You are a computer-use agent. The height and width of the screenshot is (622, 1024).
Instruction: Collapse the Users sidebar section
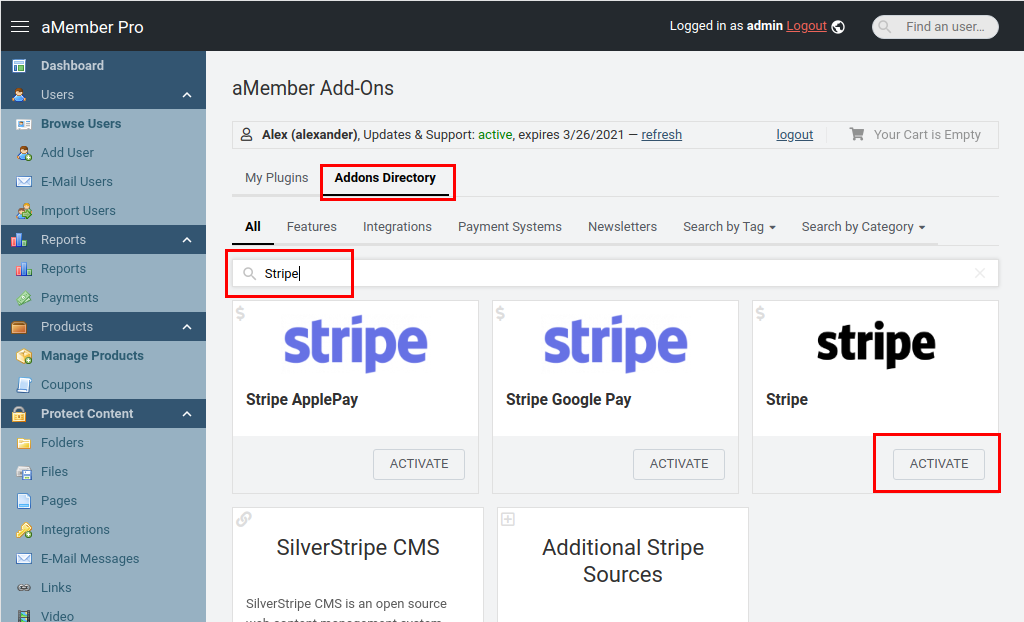pyautogui.click(x=187, y=95)
